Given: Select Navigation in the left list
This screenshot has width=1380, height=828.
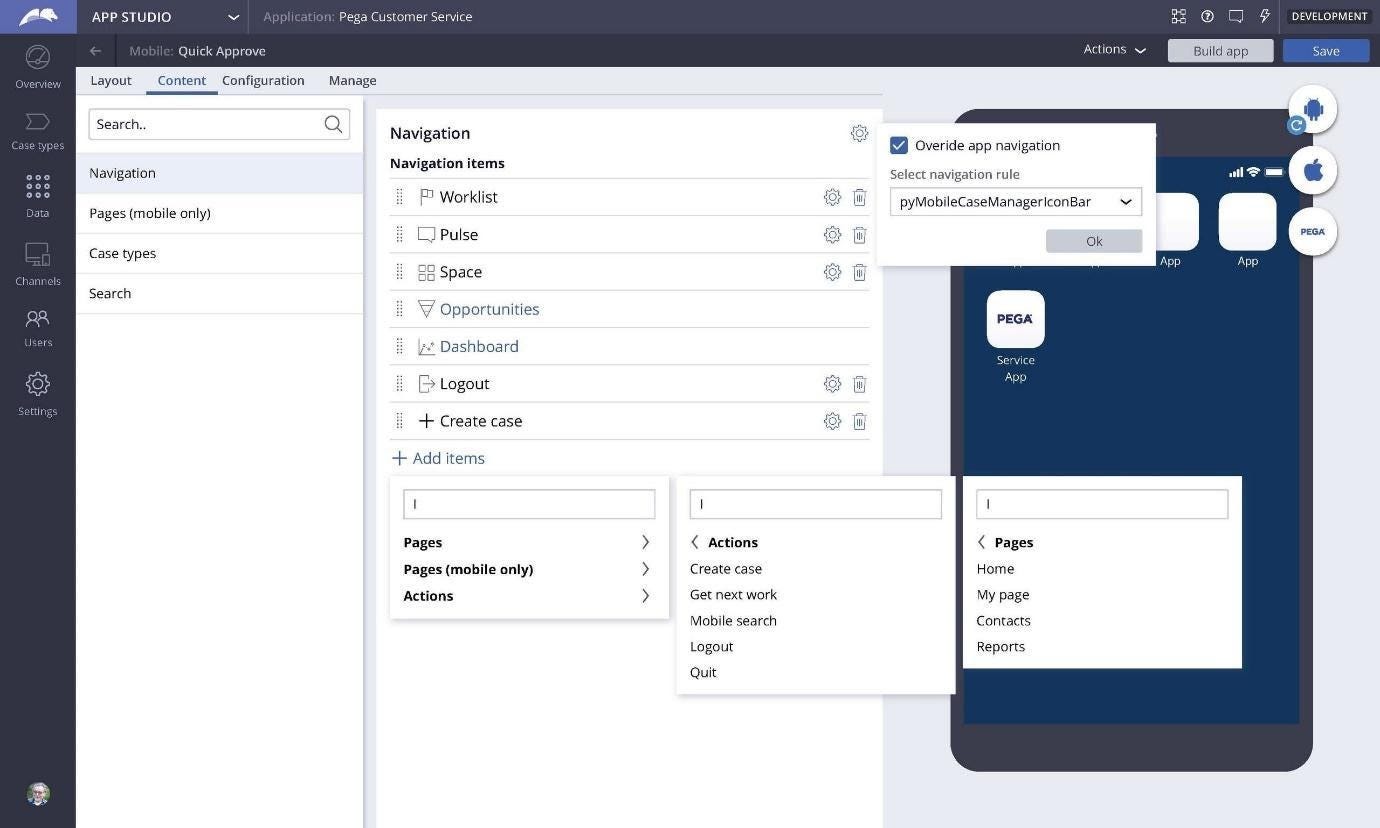Looking at the screenshot, I should pyautogui.click(x=220, y=173).
